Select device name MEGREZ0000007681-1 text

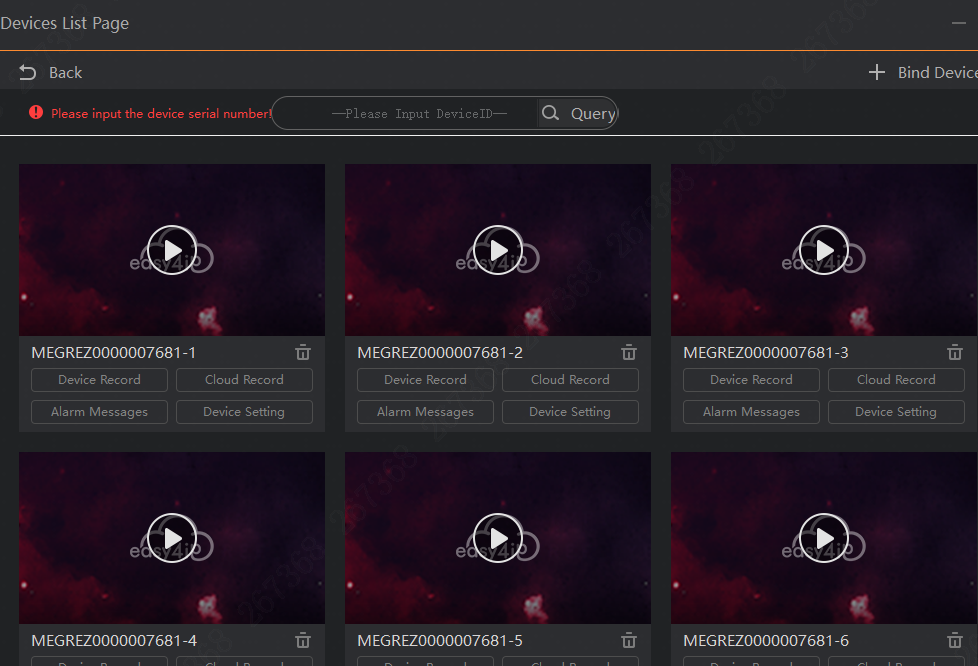point(114,353)
